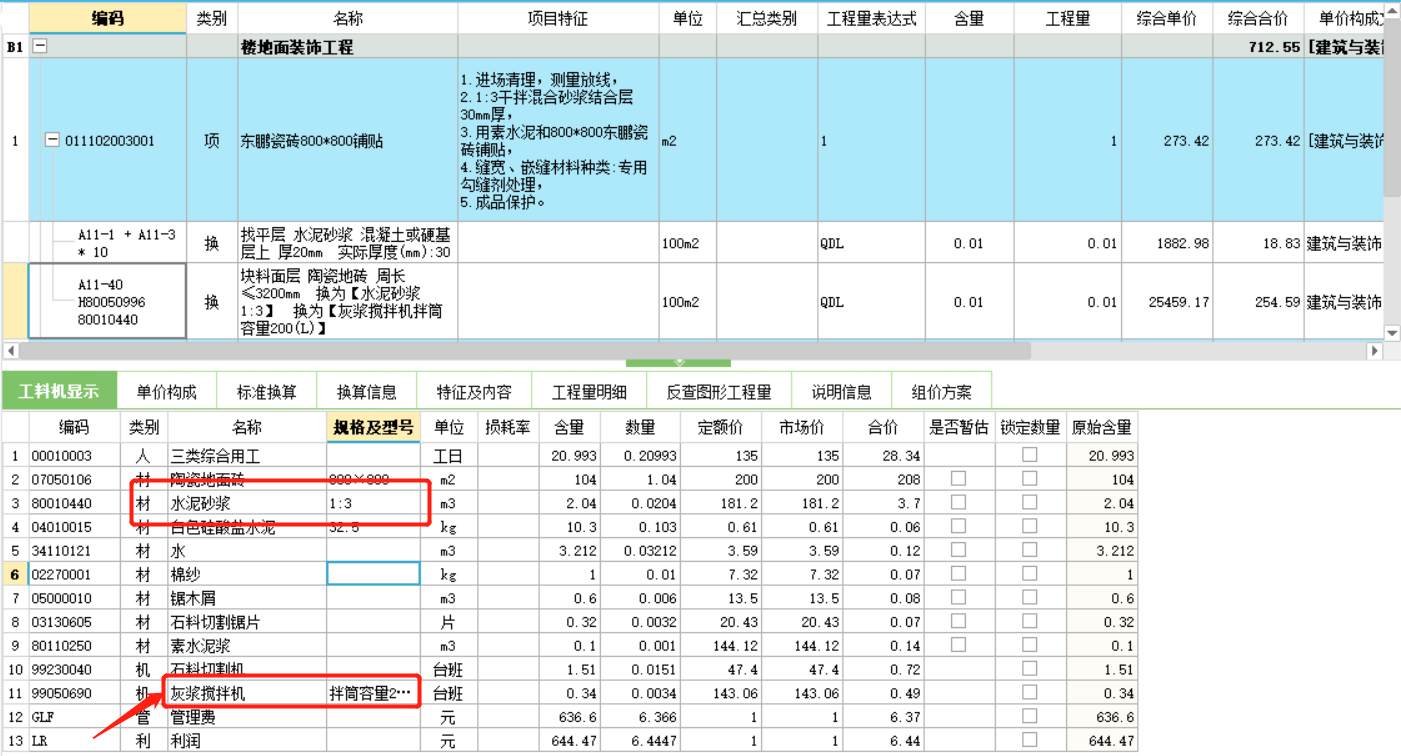1401x756 pixels.
Task: Open the 反查图形工程量 tab
Action: point(719,392)
